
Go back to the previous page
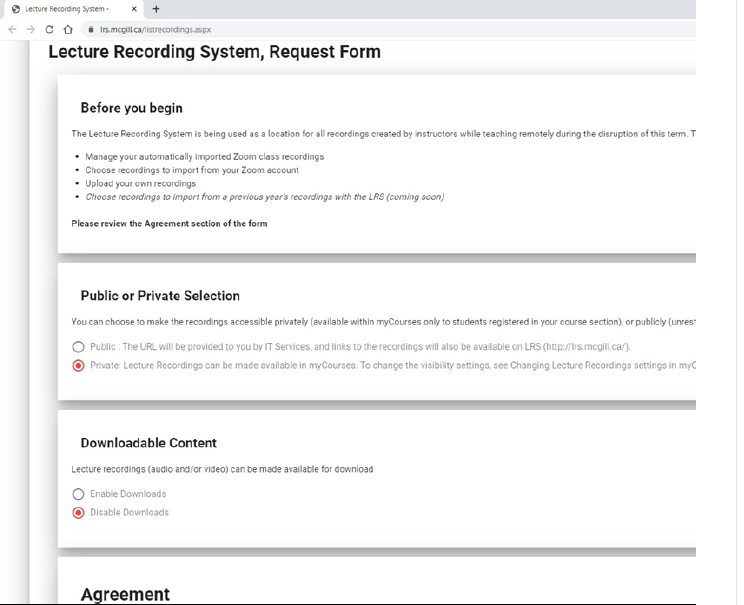(x=11, y=30)
